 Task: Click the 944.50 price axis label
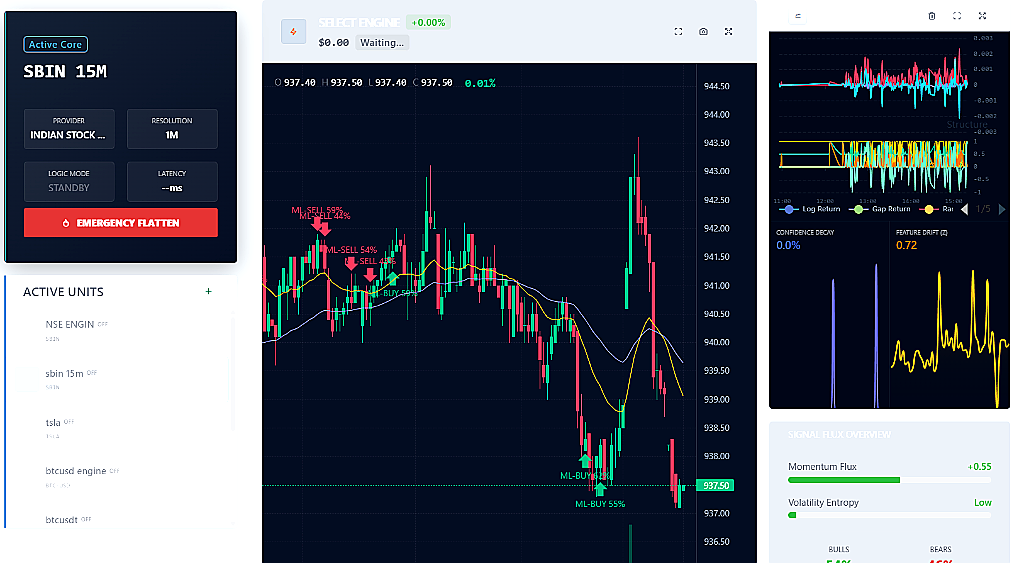tap(716, 86)
